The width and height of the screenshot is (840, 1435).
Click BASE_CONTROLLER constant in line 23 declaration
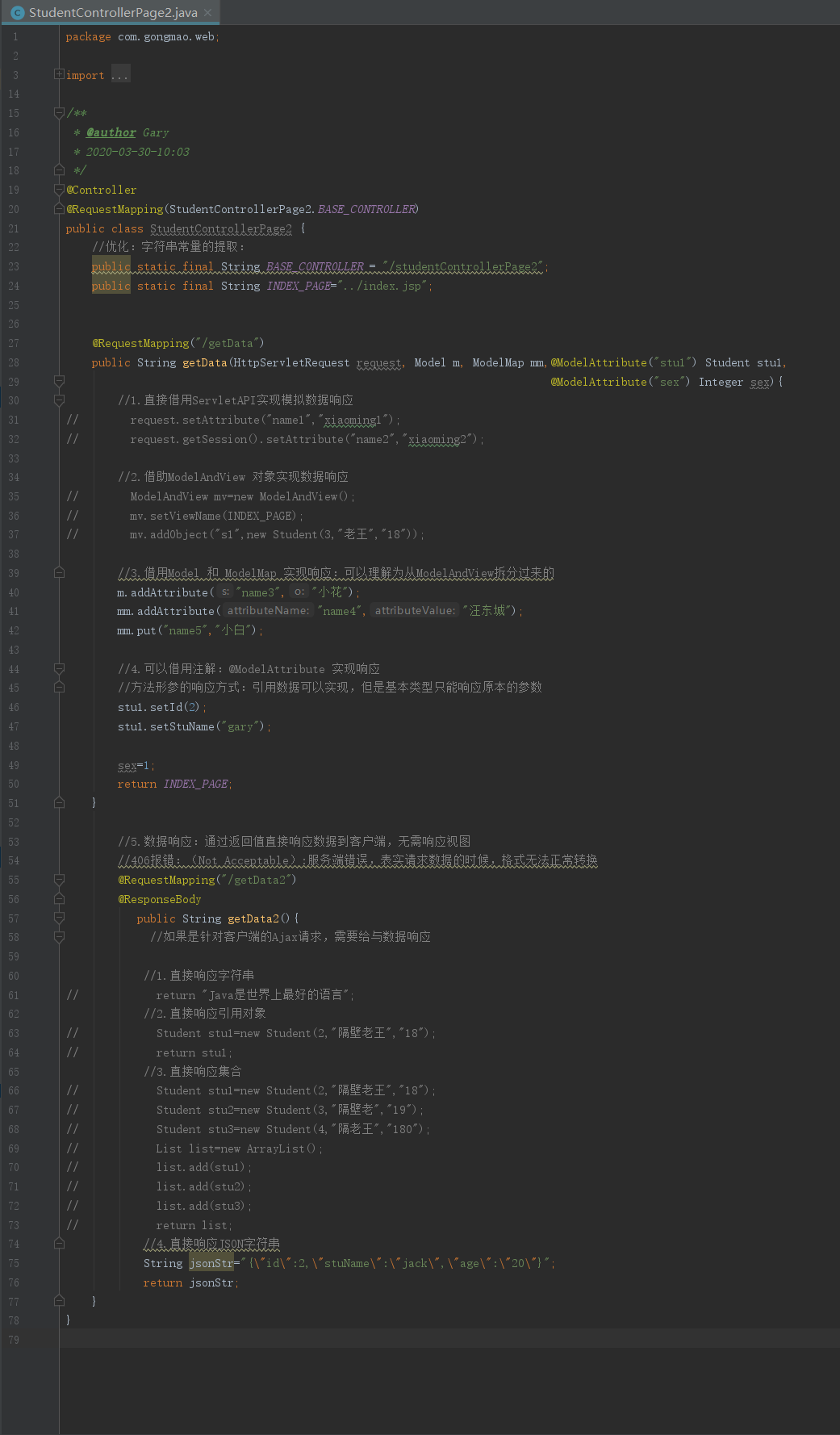pos(316,267)
